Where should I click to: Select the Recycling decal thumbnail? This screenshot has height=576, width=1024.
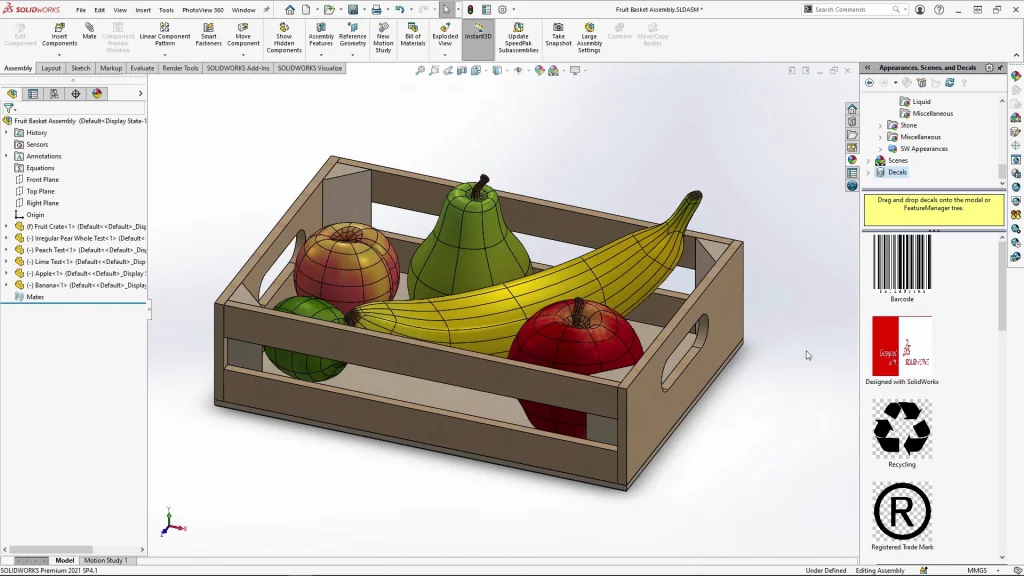902,428
